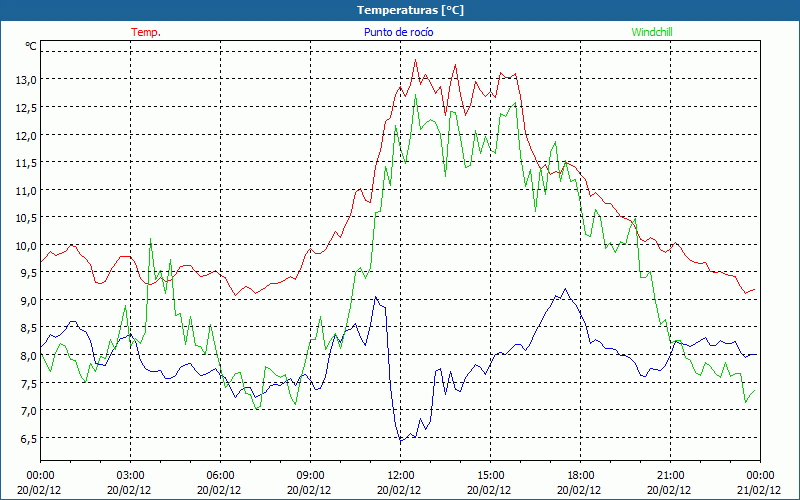Select the blue Punto de rocío legend label
The width and height of the screenshot is (800, 500).
click(x=398, y=32)
